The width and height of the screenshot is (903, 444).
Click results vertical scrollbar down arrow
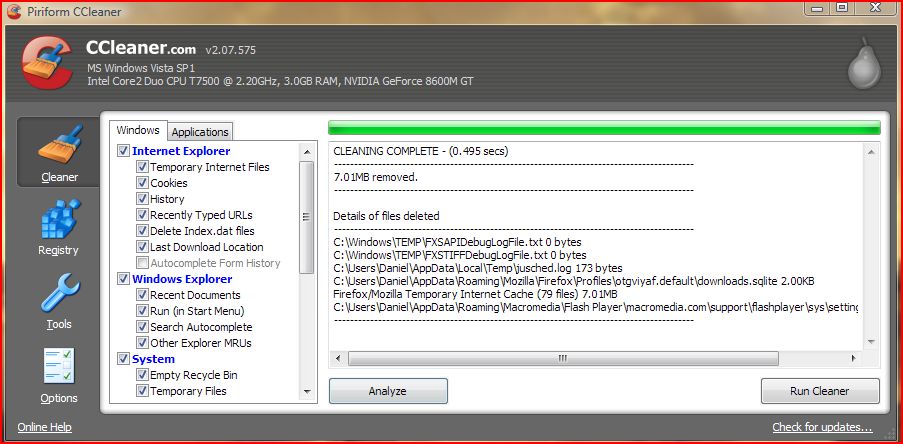coord(871,341)
